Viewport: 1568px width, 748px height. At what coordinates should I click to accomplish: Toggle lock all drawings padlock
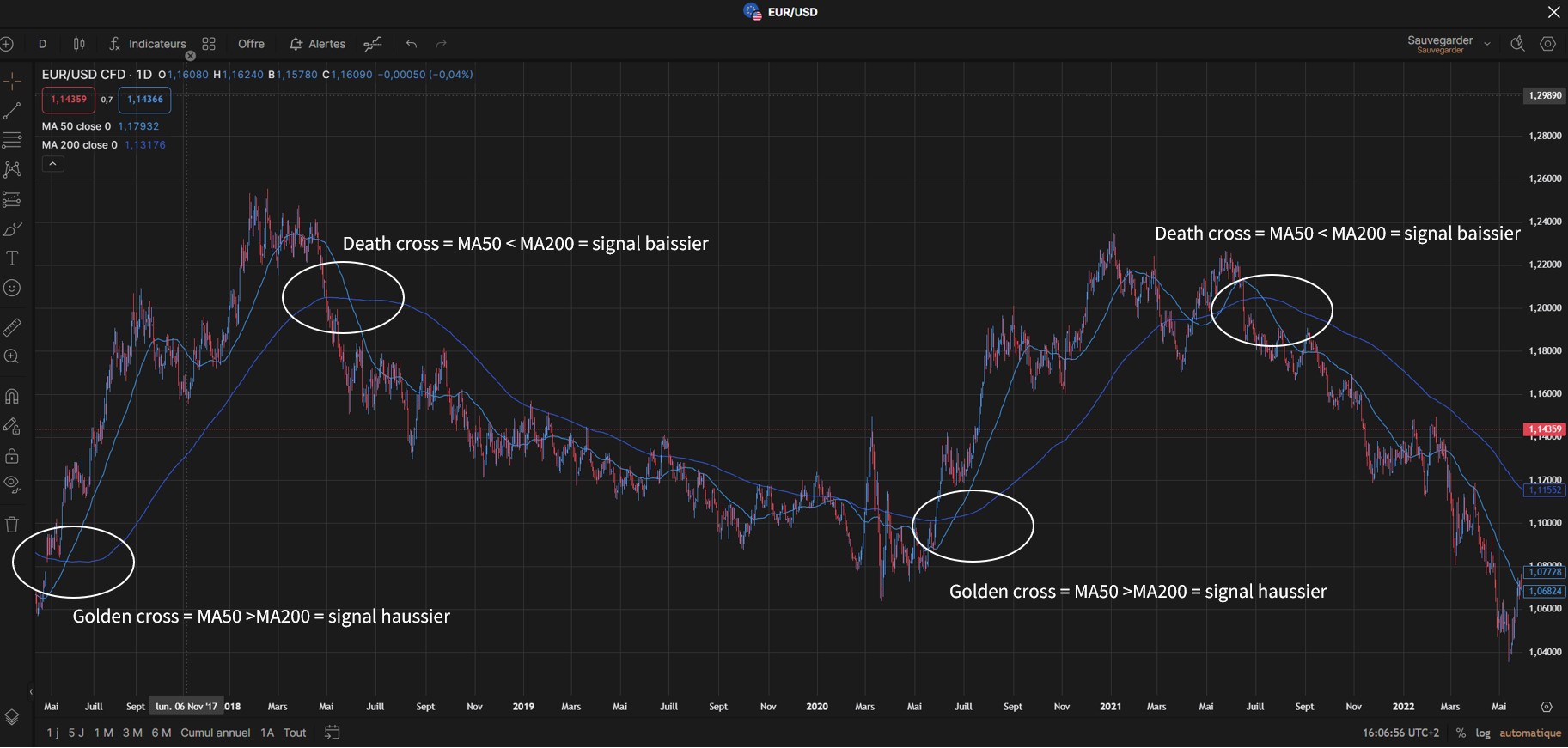click(x=12, y=455)
